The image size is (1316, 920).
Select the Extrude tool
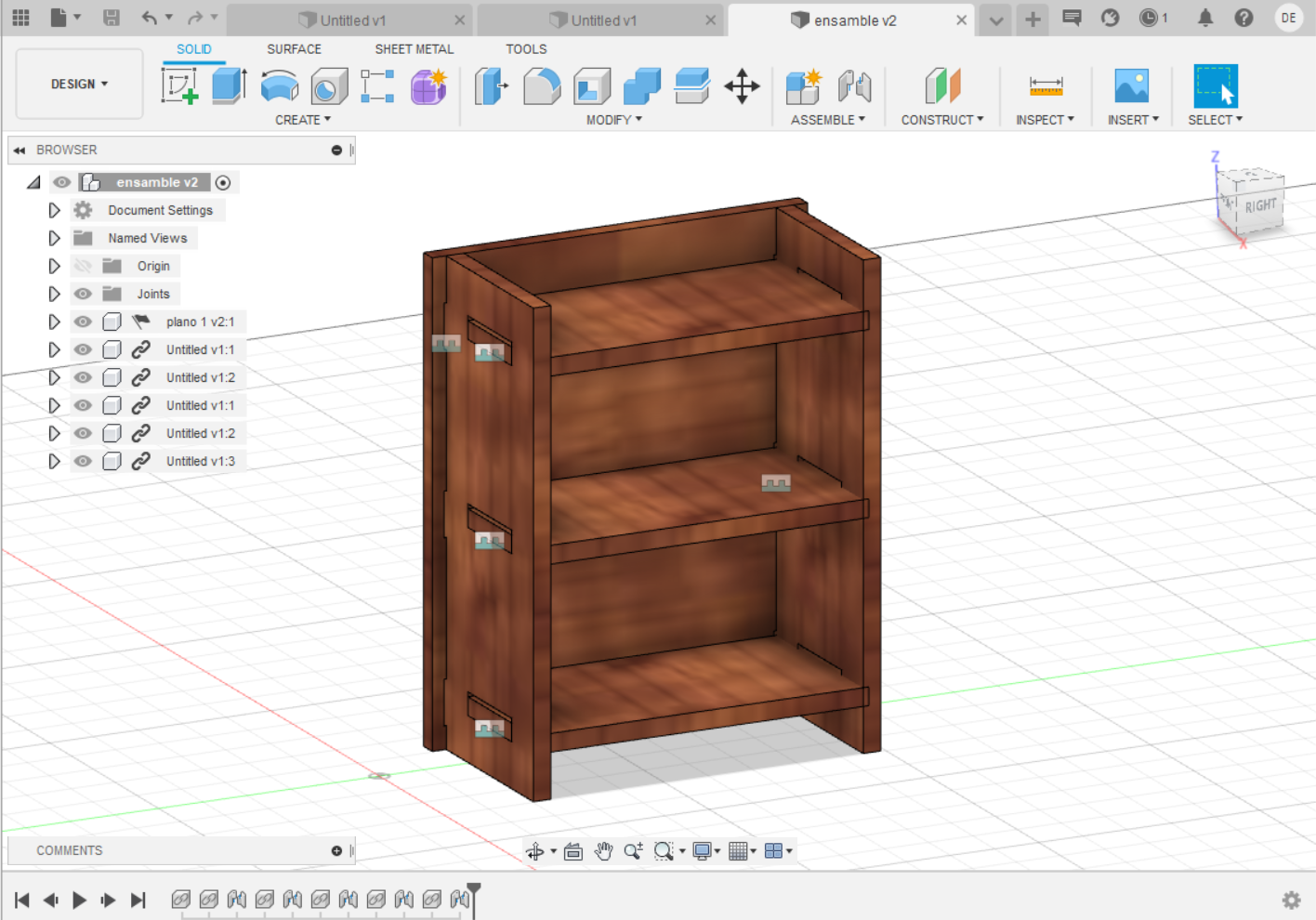click(229, 86)
